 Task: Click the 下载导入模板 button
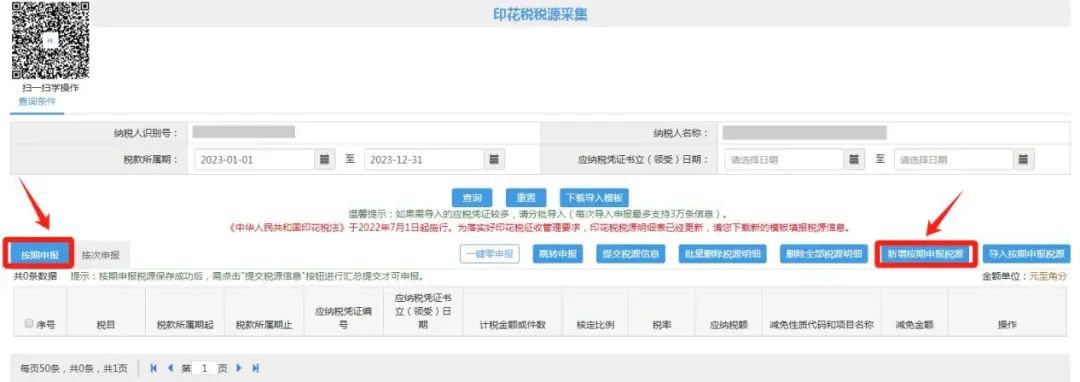pyautogui.click(x=594, y=198)
